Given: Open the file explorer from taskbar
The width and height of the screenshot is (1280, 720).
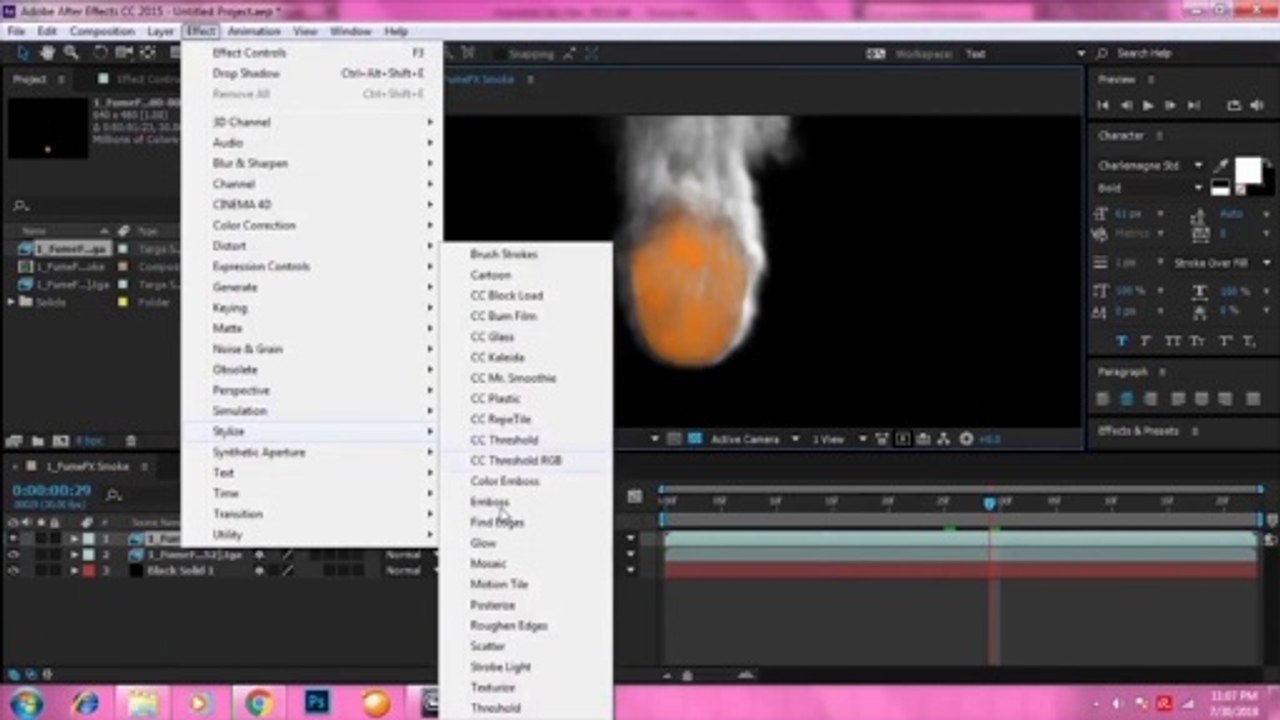Looking at the screenshot, I should tap(143, 703).
